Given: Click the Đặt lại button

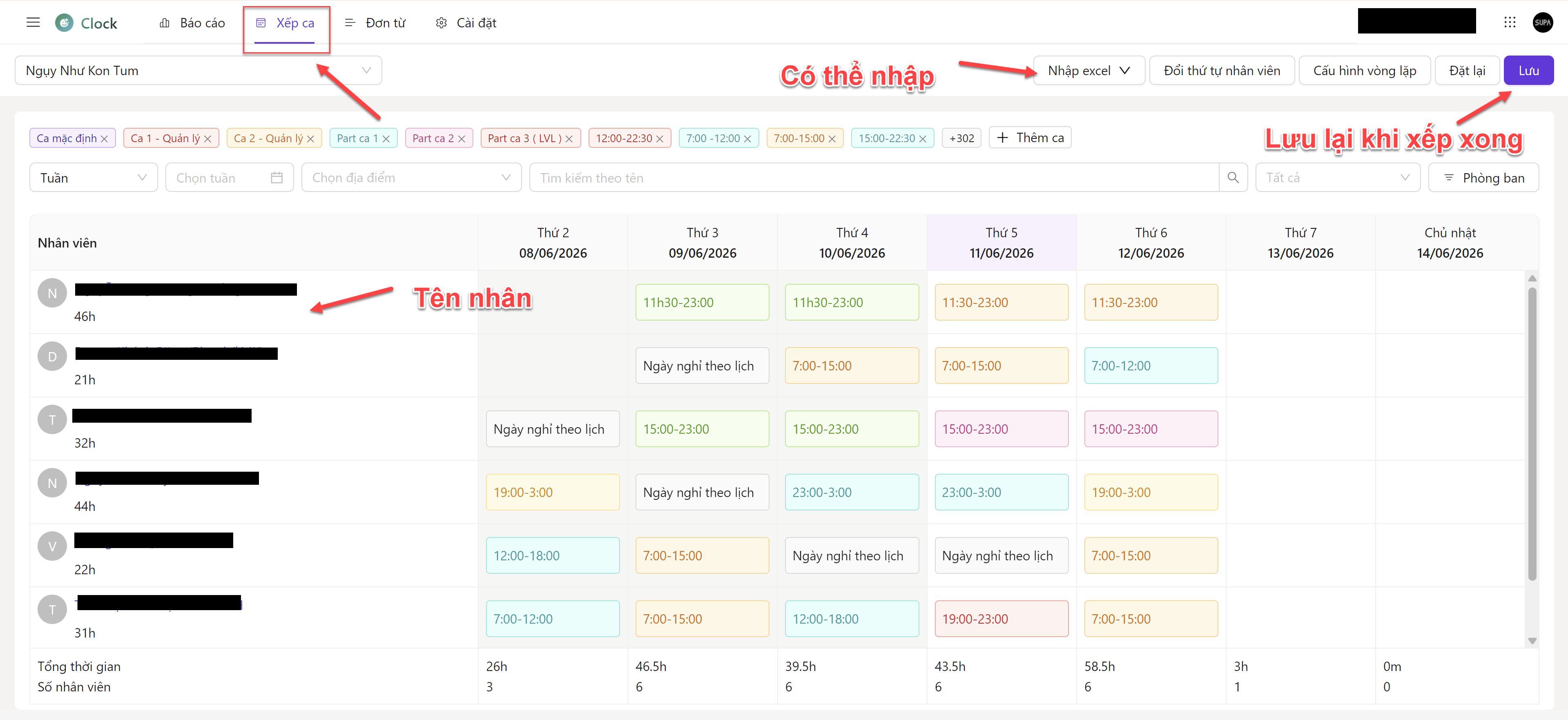Looking at the screenshot, I should (1467, 71).
